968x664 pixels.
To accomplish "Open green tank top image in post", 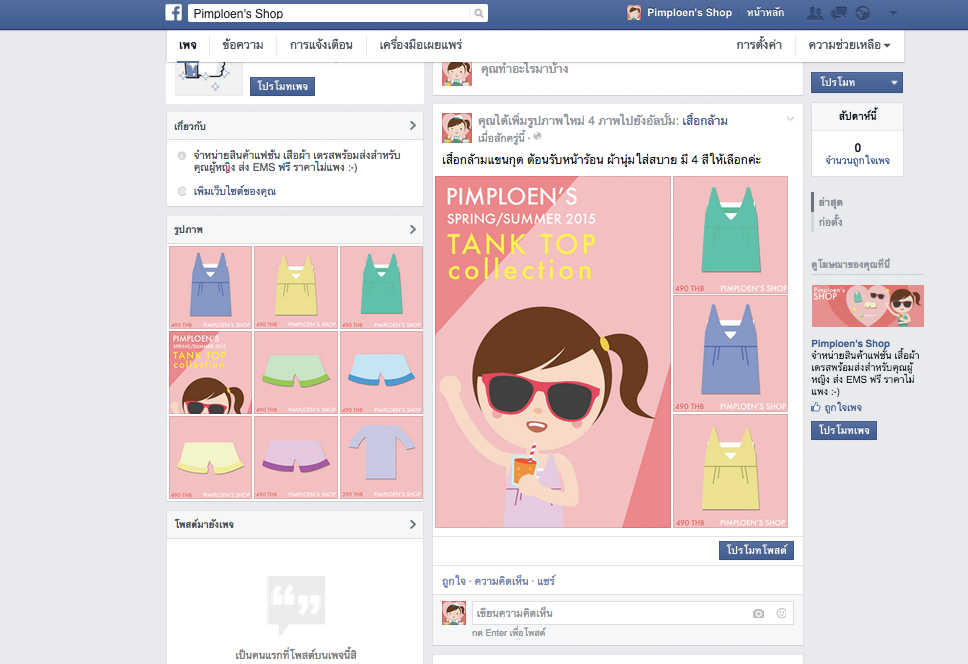I will (x=730, y=235).
